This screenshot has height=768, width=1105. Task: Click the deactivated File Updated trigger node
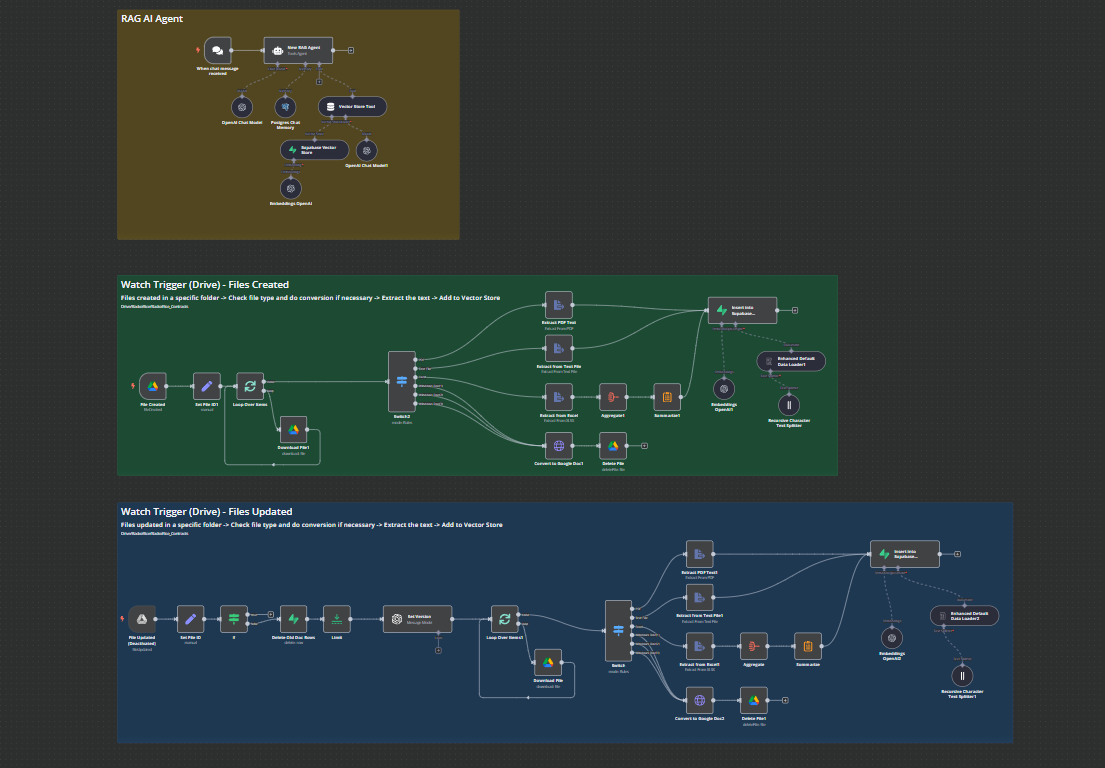coord(141,619)
